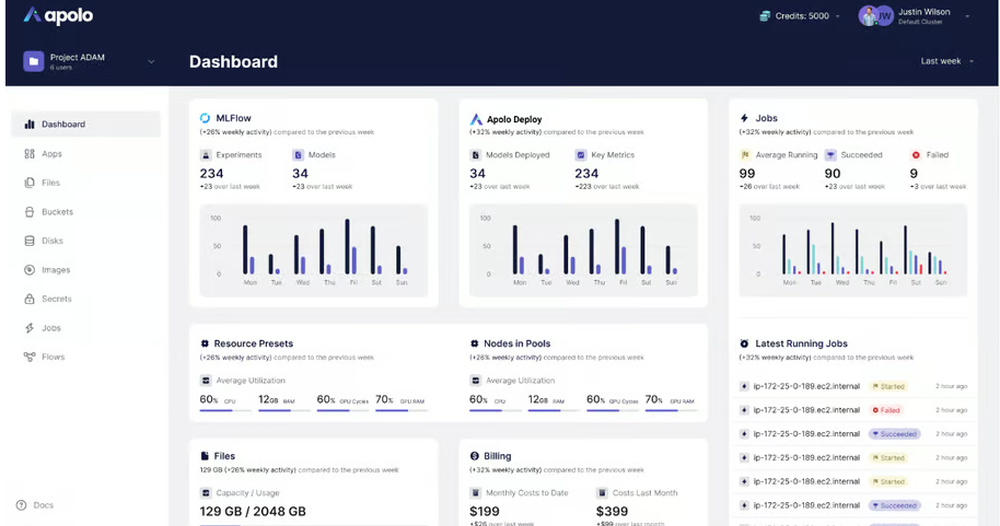Click the Succeeded trophy icon in Jobs card

(x=830, y=155)
